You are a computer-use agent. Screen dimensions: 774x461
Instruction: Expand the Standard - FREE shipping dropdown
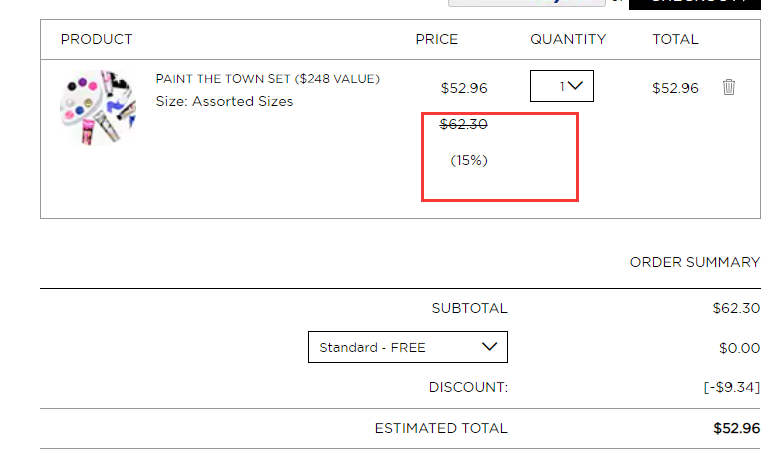click(x=408, y=347)
